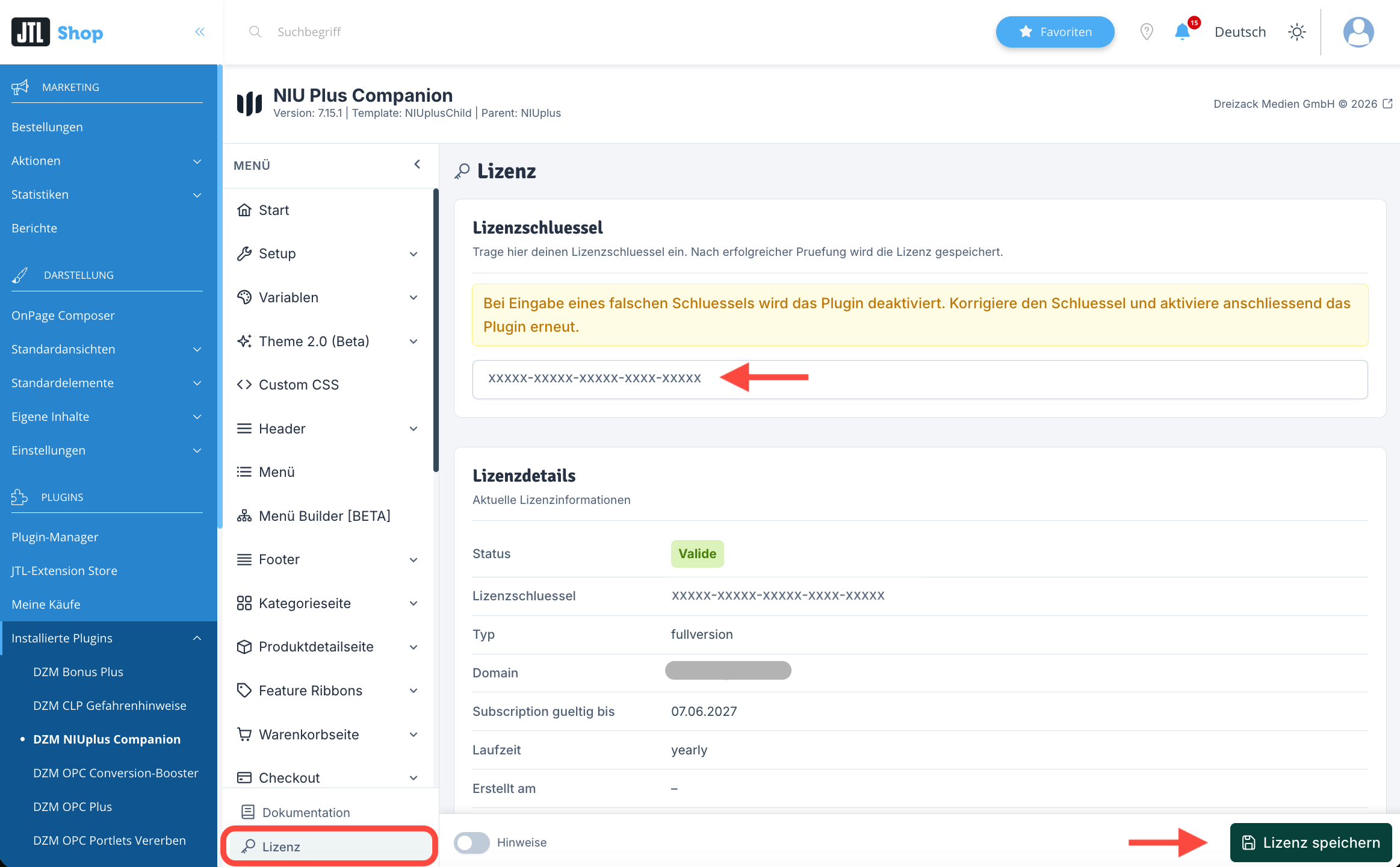Expand the Setup menu section
This screenshot has width=1400, height=867.
click(x=328, y=253)
